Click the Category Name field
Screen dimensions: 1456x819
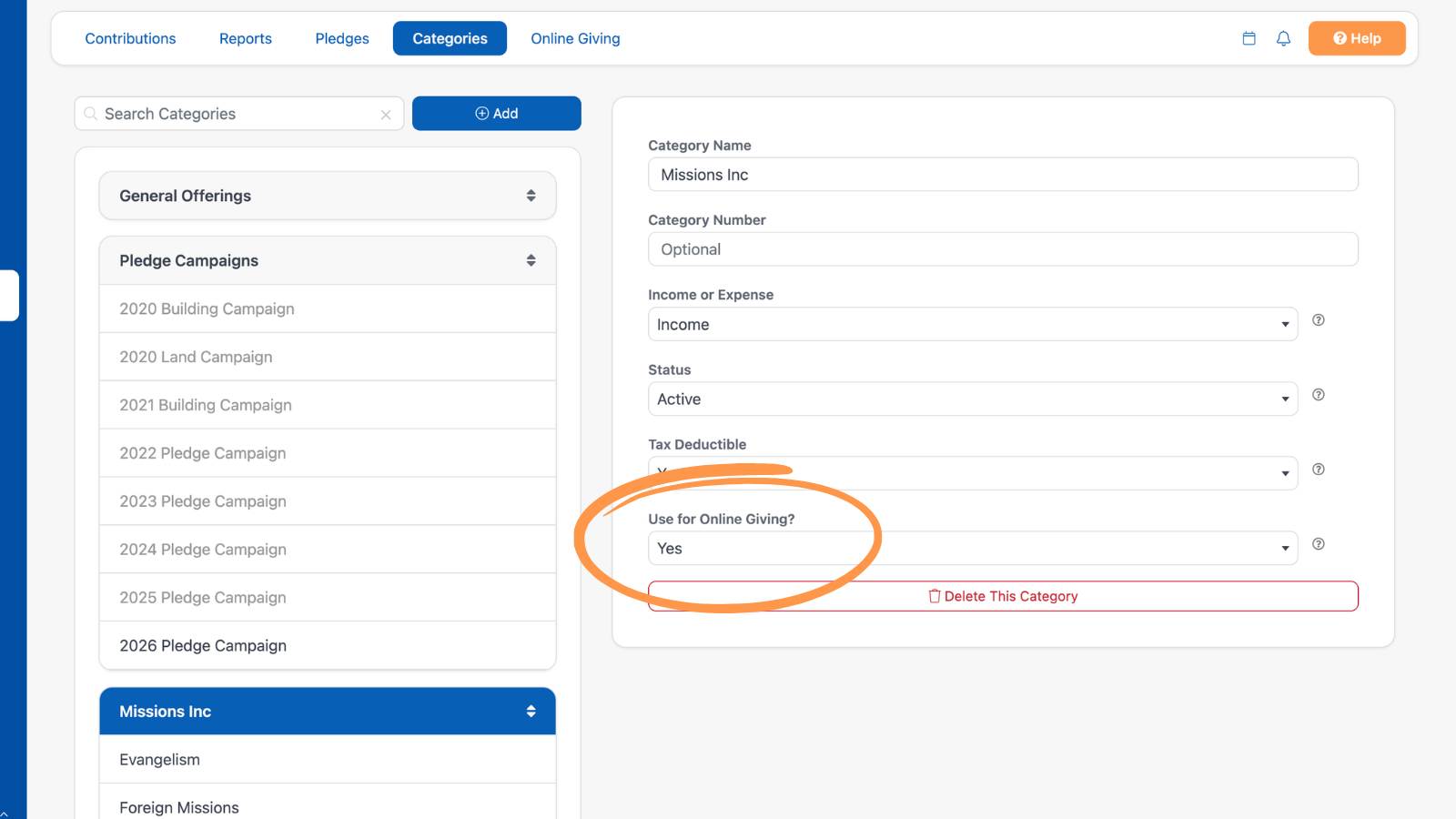coord(1003,175)
